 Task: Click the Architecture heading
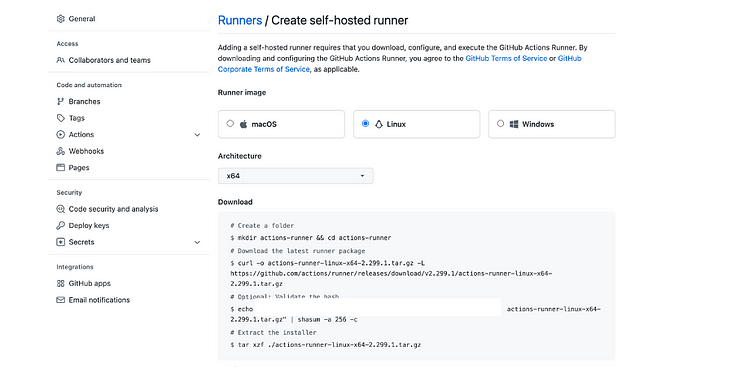[x=239, y=156]
